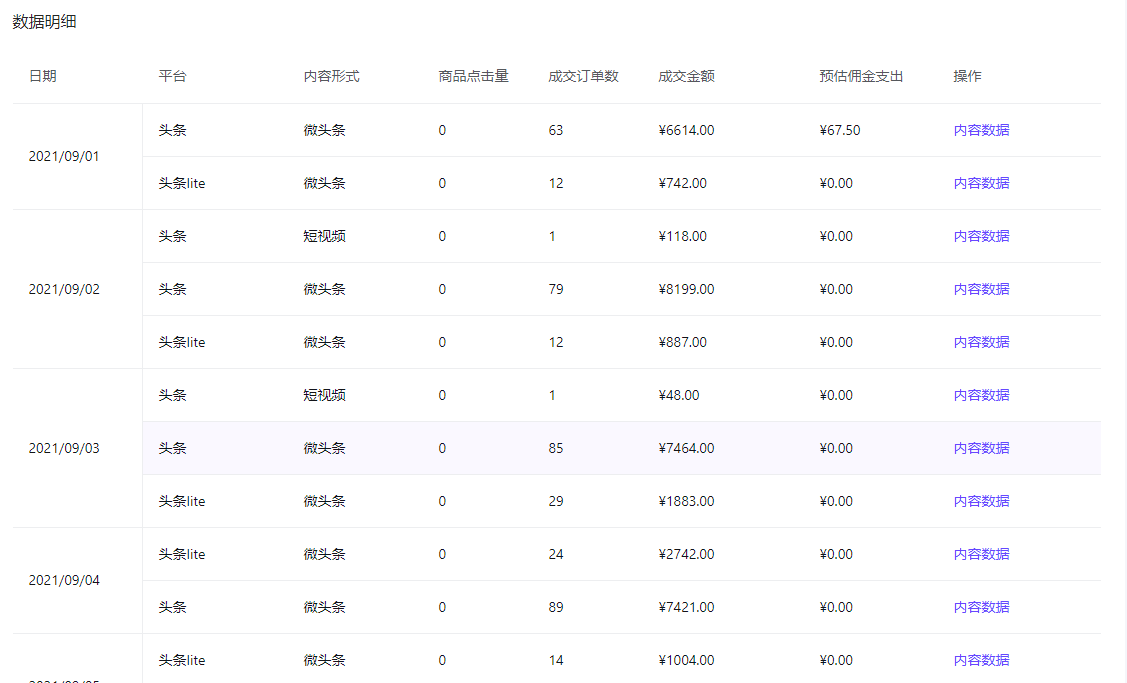Open 内容数据 for the ¥1883.00 row

point(981,501)
